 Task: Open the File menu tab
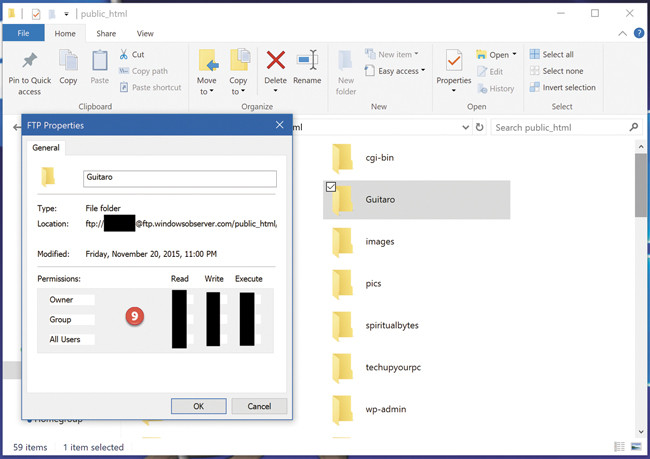pos(23,33)
